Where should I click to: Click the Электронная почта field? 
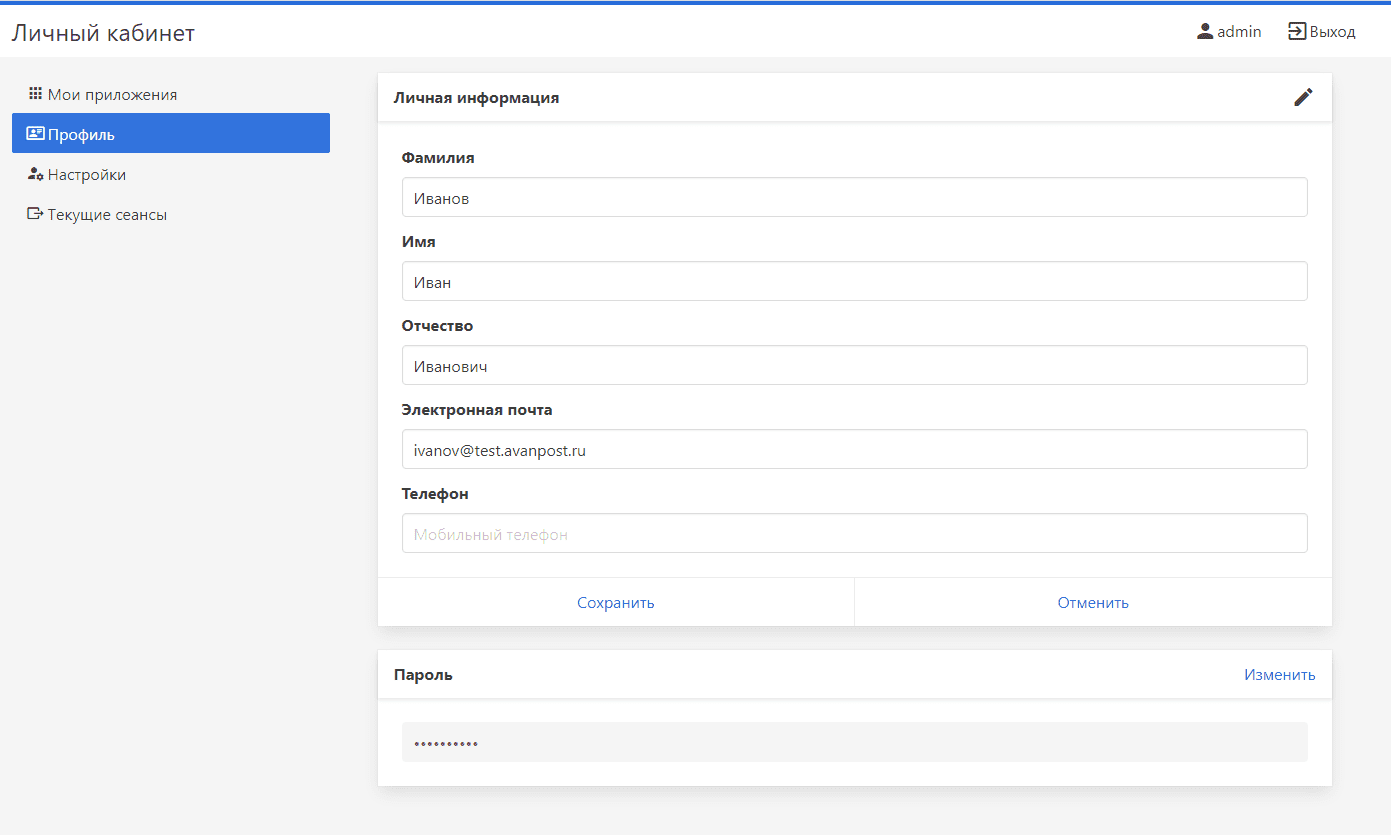[854, 449]
